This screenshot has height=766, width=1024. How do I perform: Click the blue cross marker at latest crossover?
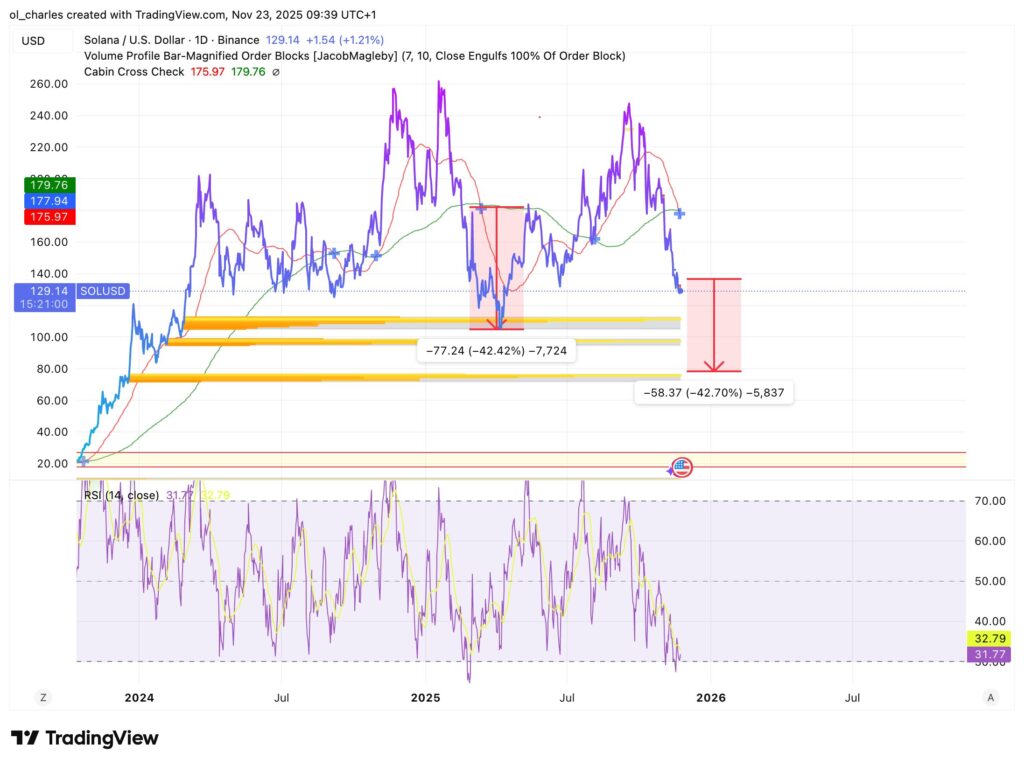pyautogui.click(x=679, y=213)
